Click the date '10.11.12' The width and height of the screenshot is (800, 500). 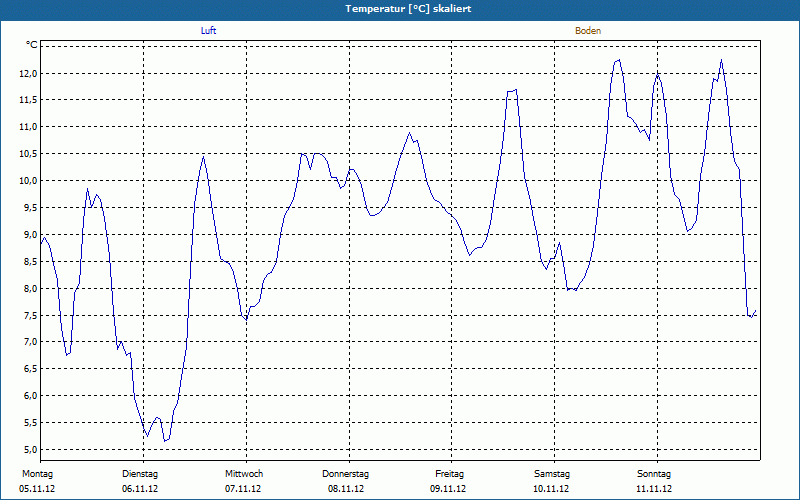[x=551, y=489]
